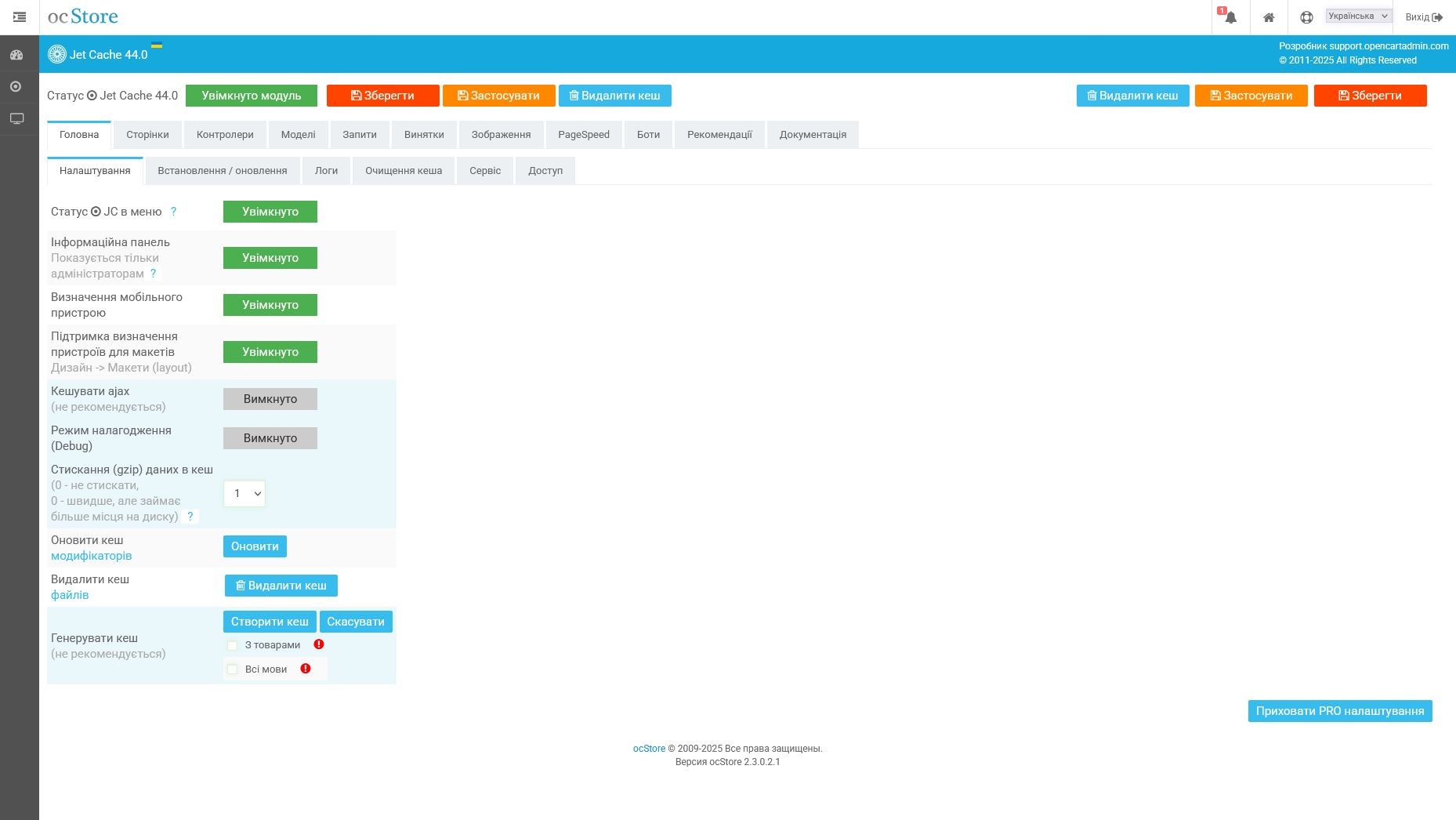This screenshot has width=1456, height=820.
Task: Toggle Режим налагодження Debug switch
Action: click(270, 438)
